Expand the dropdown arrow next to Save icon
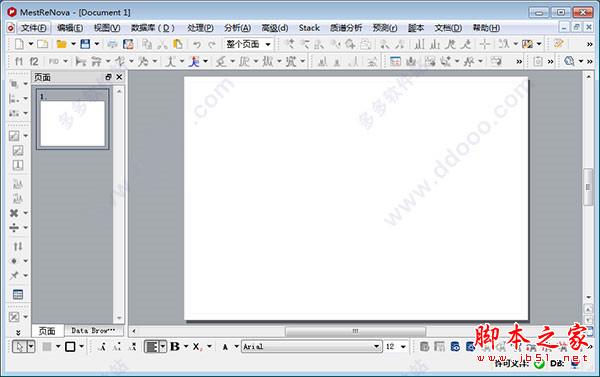Viewport: 600px width, 377px height. pos(97,44)
